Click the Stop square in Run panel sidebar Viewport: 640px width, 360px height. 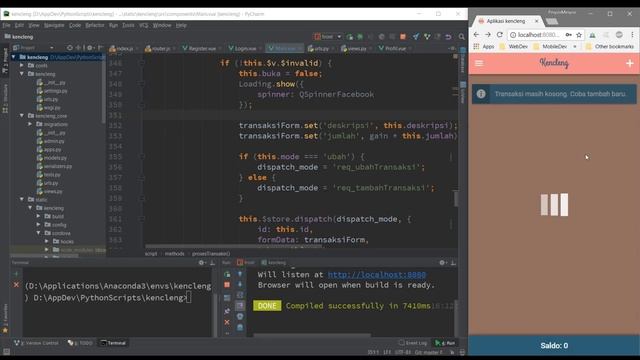pos(227,285)
